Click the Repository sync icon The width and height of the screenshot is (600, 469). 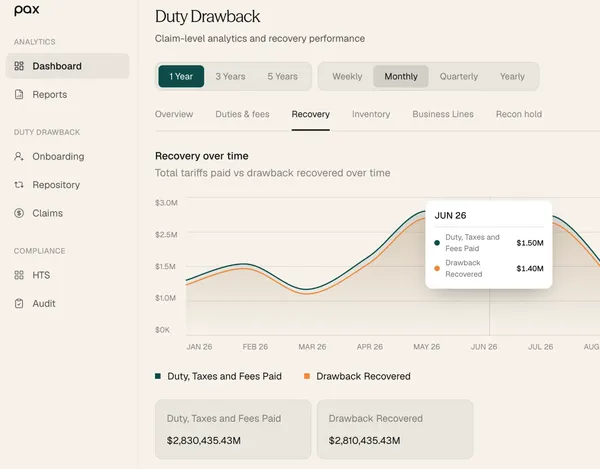click(19, 185)
